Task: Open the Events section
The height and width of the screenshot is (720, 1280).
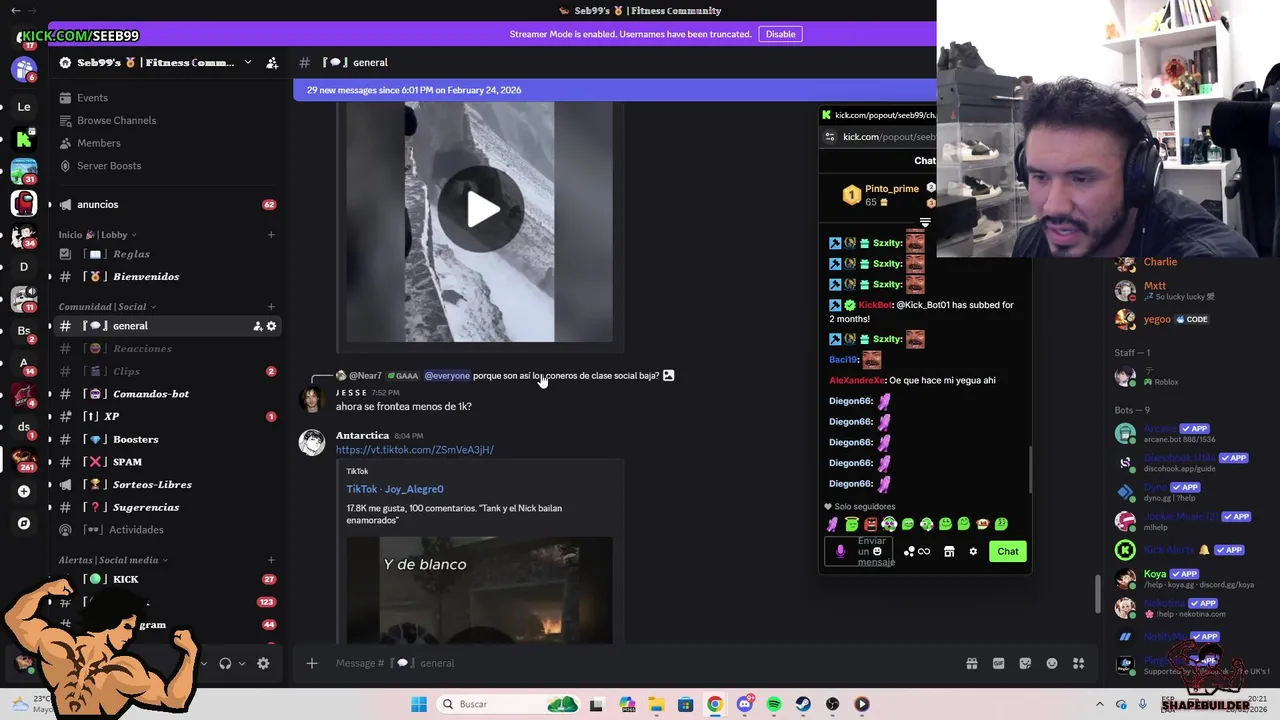Action: [92, 98]
